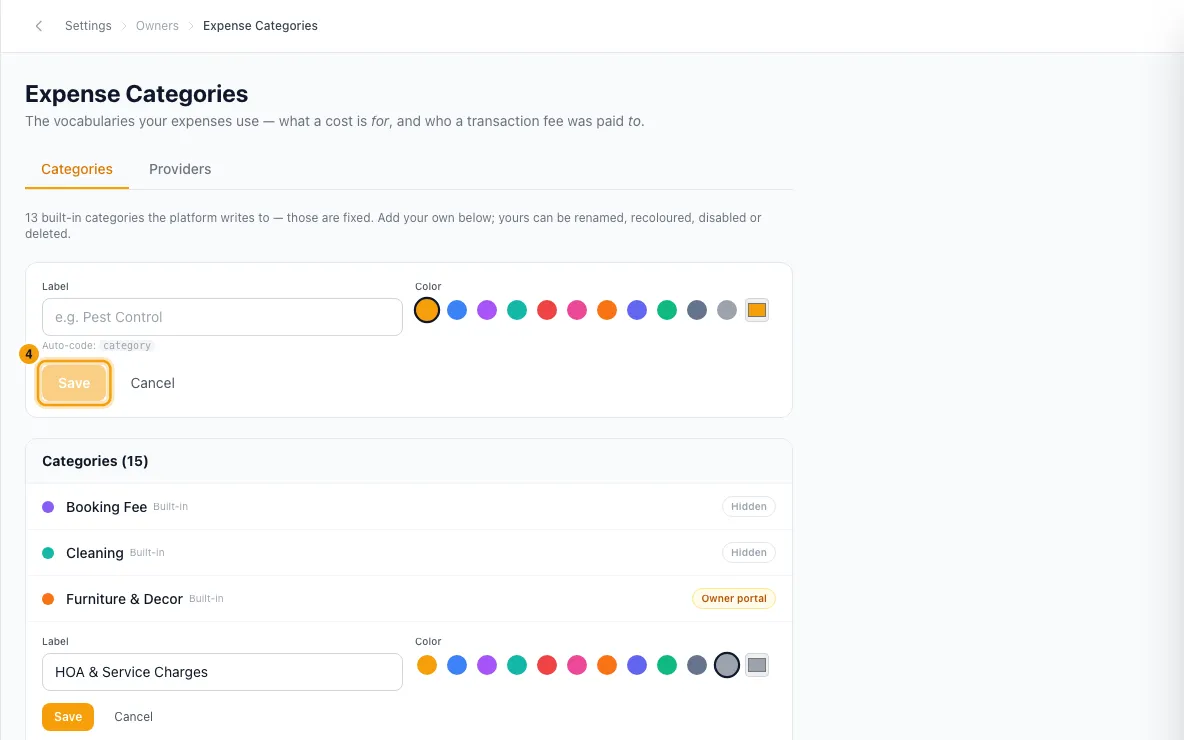Click the Categories (15) list heading
This screenshot has height=740, width=1184.
(x=95, y=461)
